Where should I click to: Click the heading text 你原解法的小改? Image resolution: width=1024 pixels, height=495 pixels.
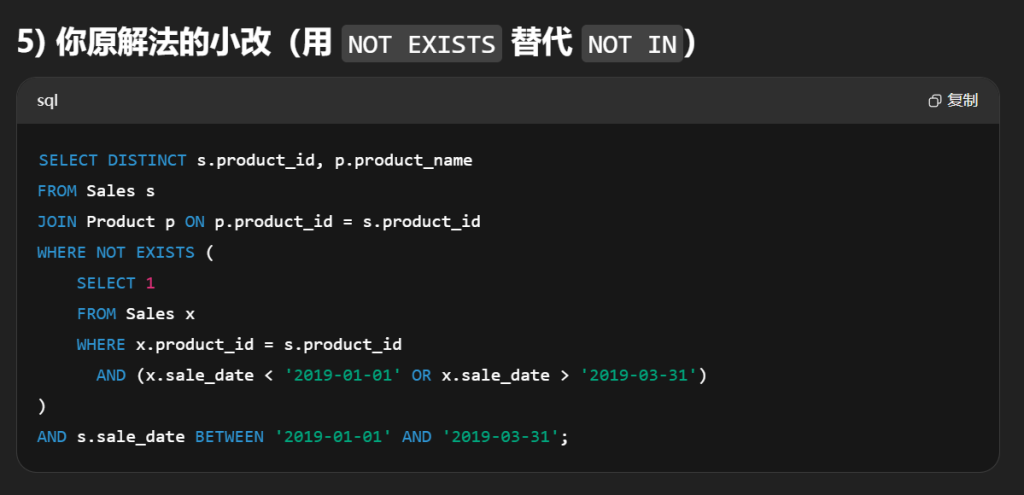pos(162,43)
